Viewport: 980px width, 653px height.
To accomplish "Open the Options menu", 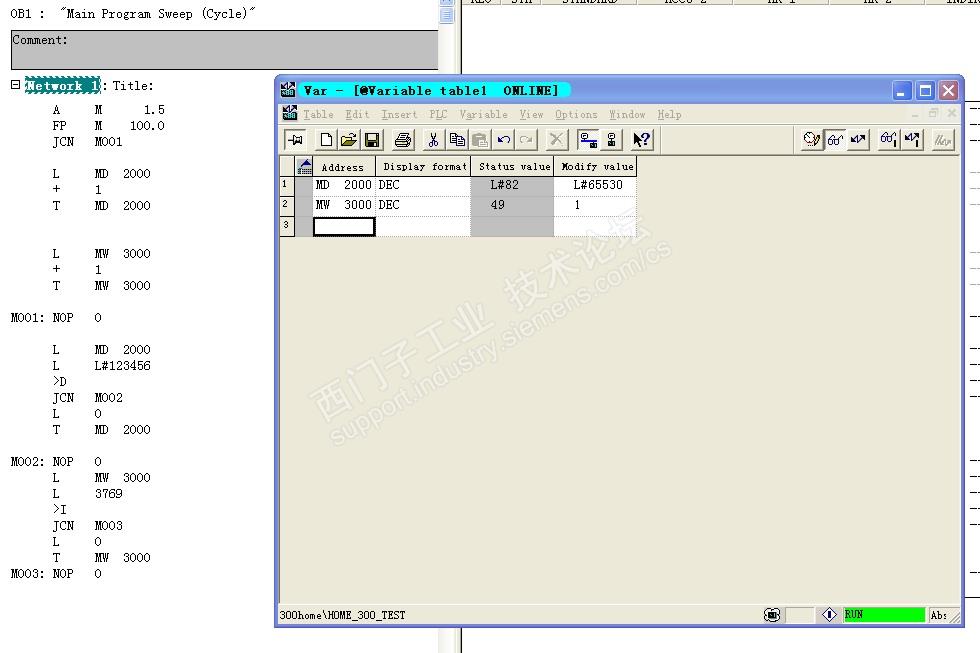I will [576, 114].
